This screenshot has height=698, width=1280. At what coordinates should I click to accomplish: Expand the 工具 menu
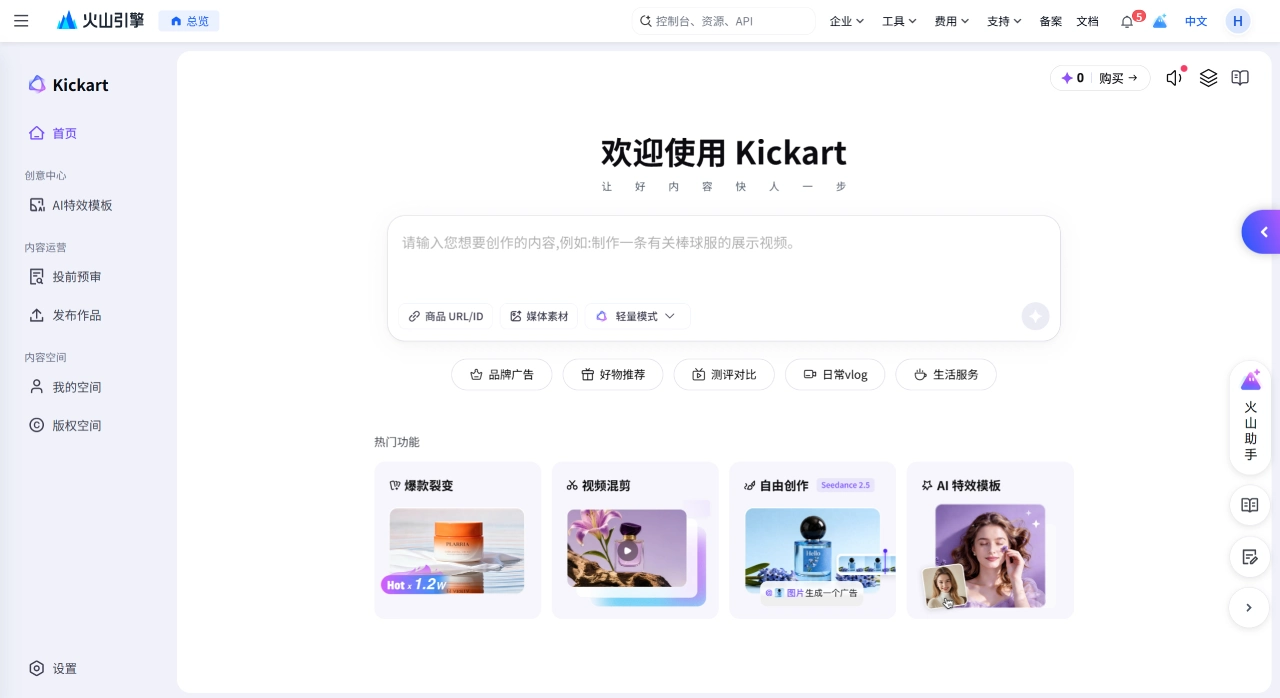[899, 21]
